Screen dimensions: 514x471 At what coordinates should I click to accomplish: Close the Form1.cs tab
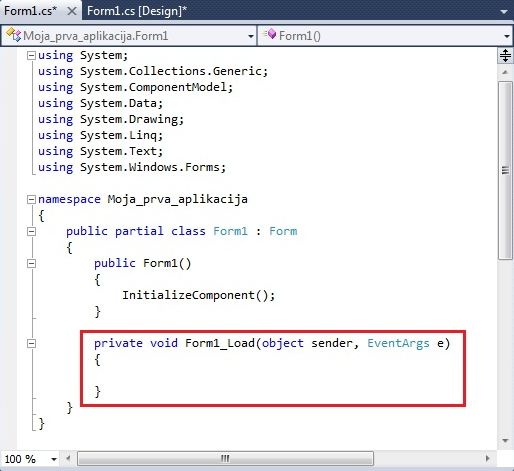(72, 11)
